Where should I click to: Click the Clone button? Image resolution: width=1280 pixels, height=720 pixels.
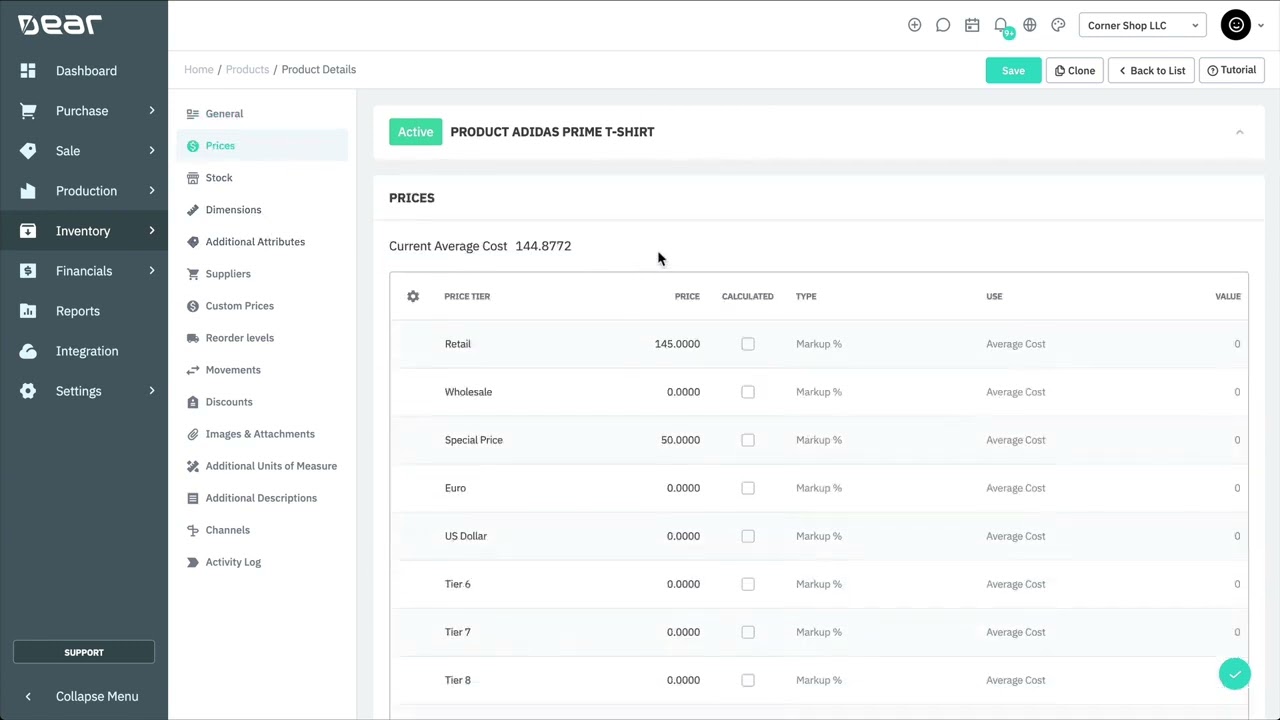1074,70
